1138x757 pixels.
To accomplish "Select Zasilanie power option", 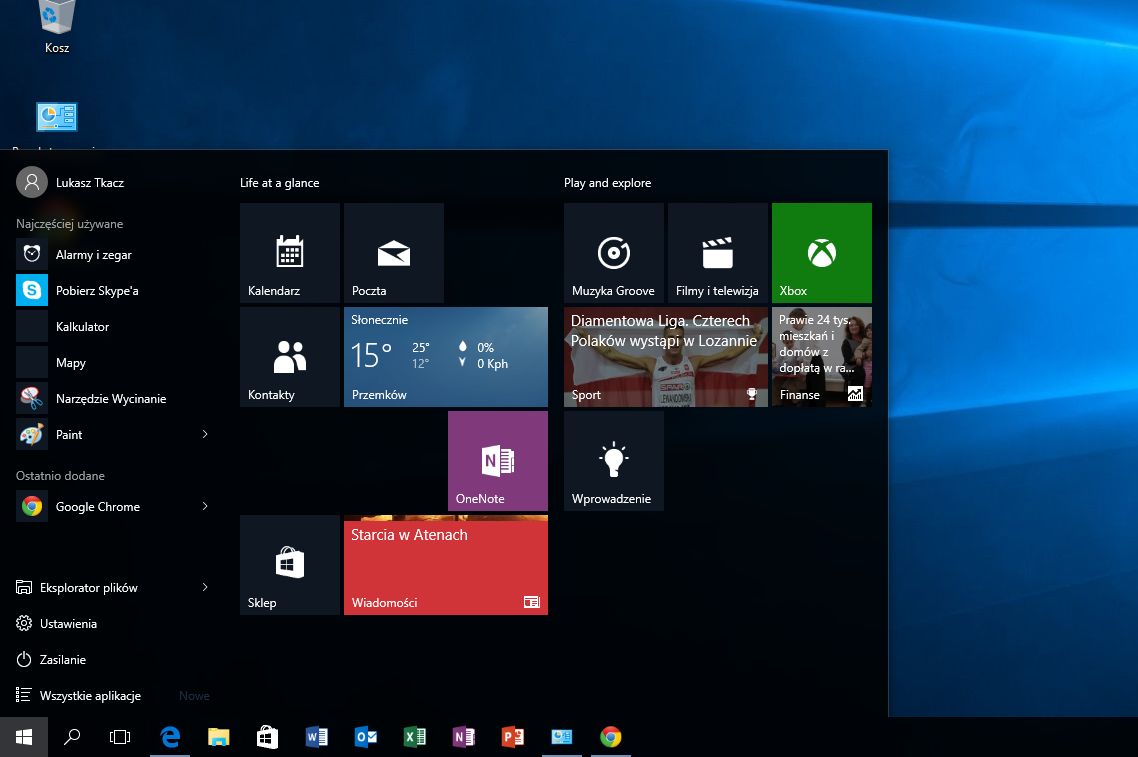I will point(62,660).
